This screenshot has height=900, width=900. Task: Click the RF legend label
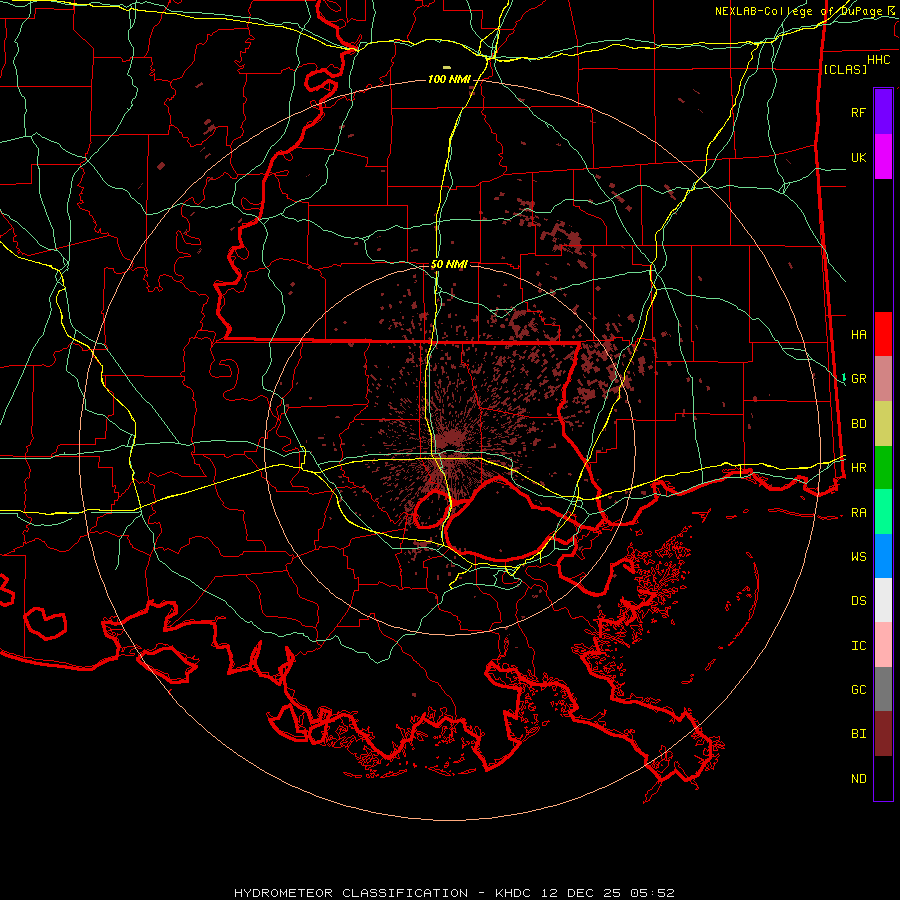tap(858, 112)
